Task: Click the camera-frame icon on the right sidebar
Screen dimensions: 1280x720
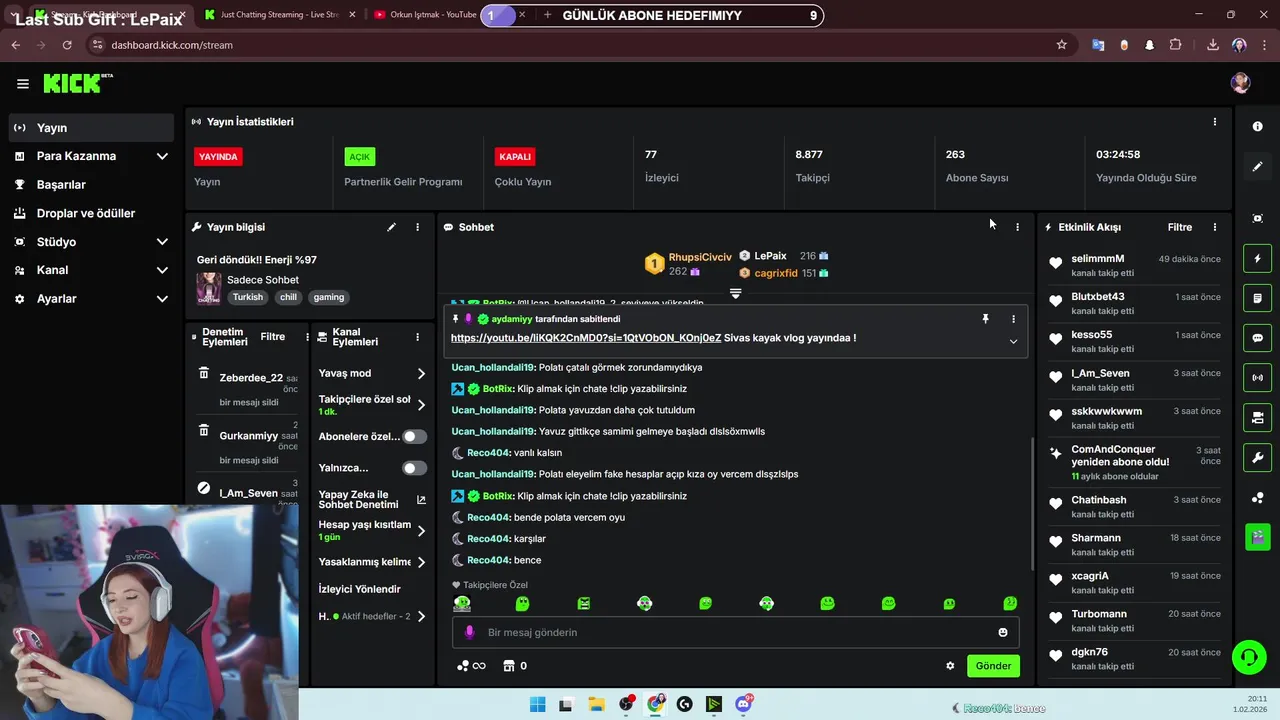Action: pos(1257,218)
